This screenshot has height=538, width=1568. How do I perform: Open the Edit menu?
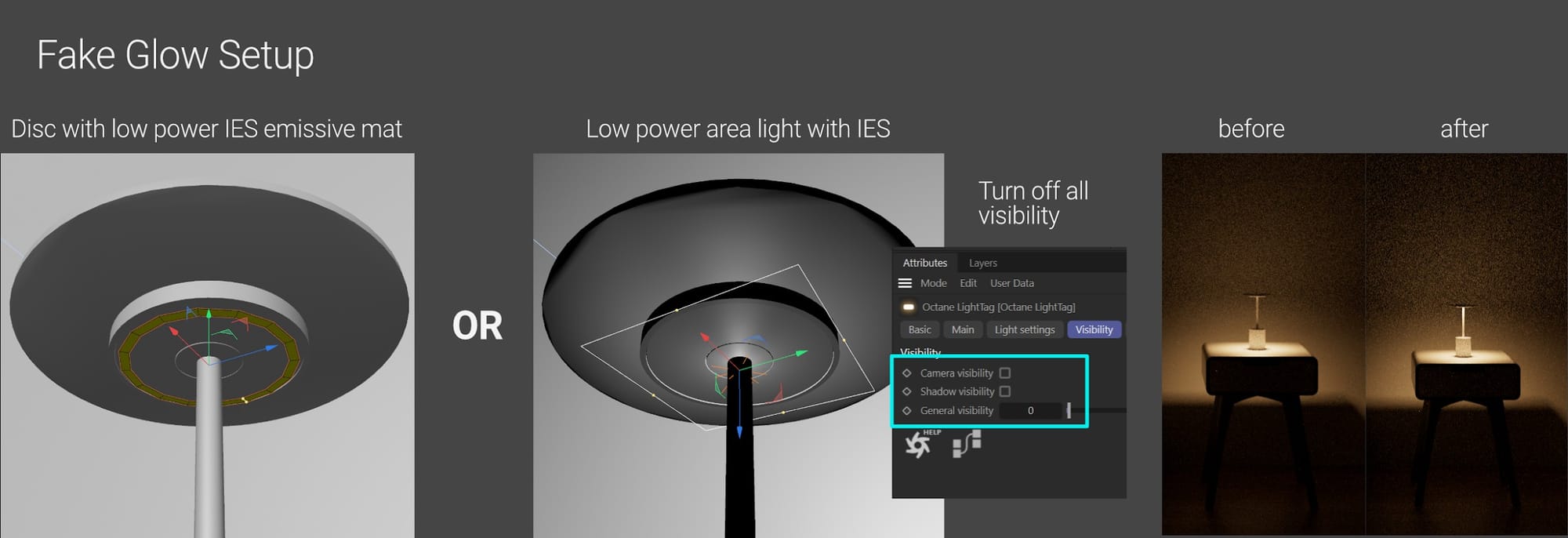[x=968, y=283]
